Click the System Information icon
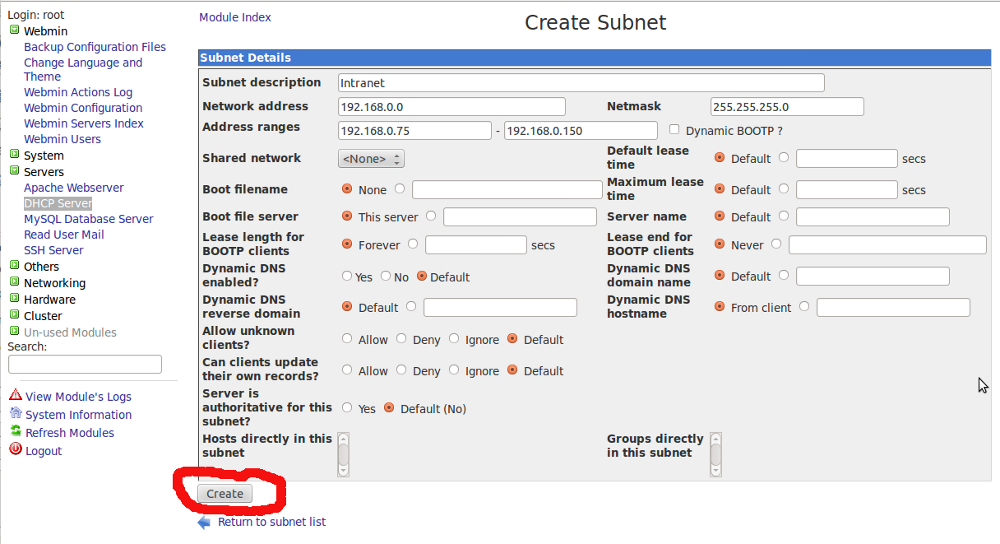 click(x=15, y=414)
